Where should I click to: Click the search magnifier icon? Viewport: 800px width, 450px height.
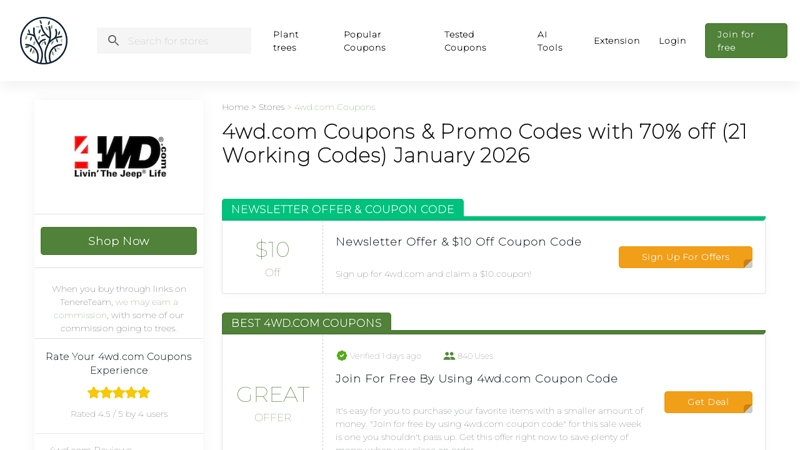pyautogui.click(x=113, y=41)
